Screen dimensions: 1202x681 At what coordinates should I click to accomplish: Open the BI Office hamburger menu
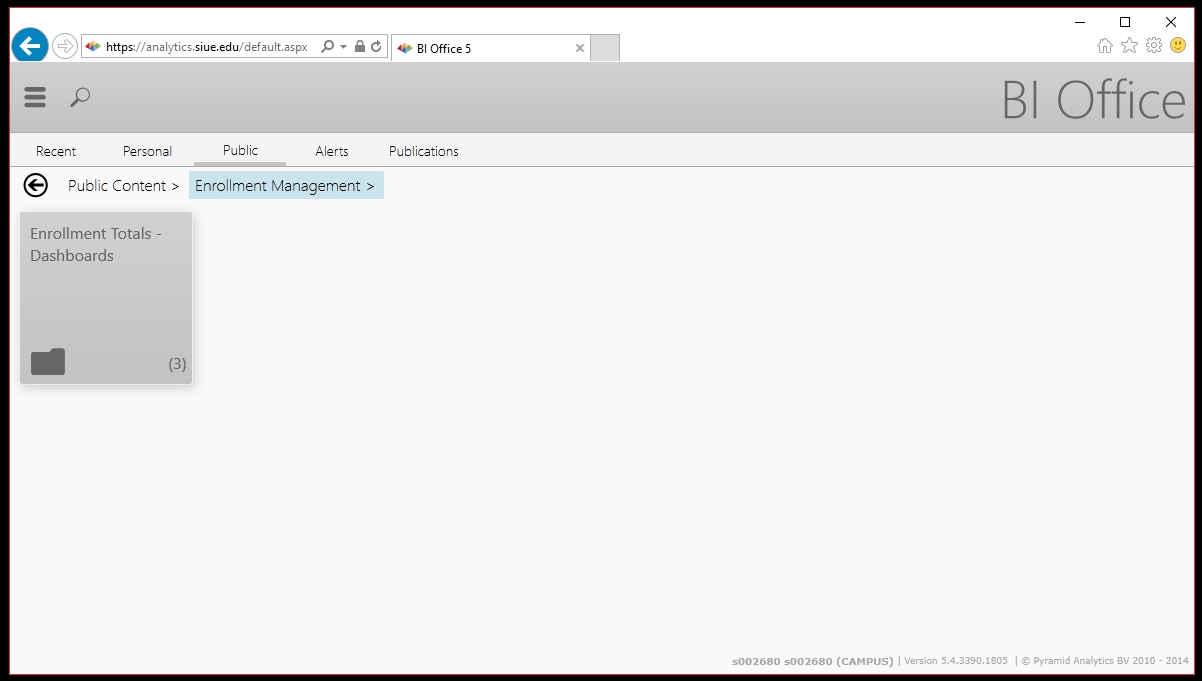click(x=35, y=97)
